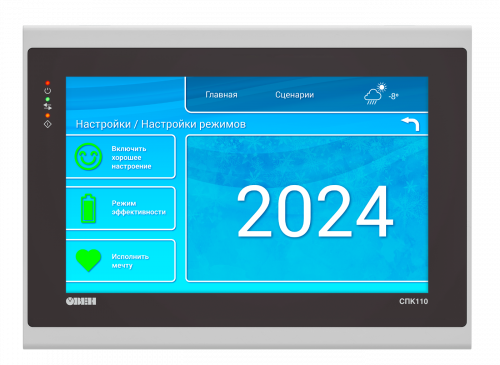
Task: Activate Режим эффективности button
Action: pos(120,208)
